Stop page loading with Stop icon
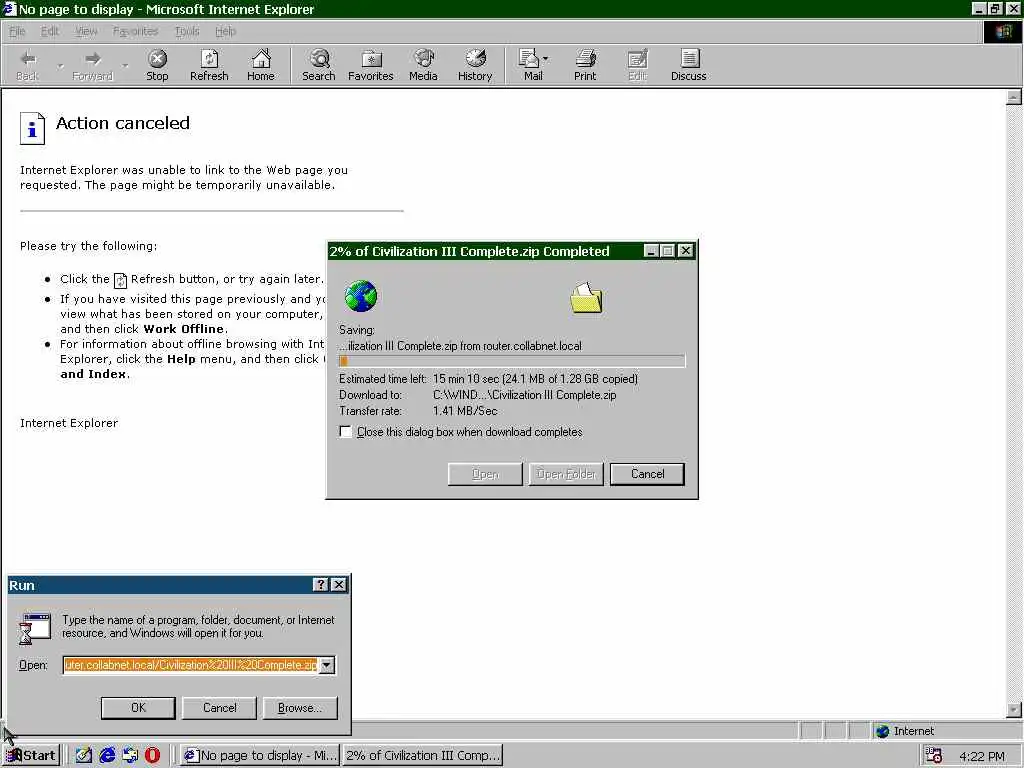 pyautogui.click(x=157, y=59)
